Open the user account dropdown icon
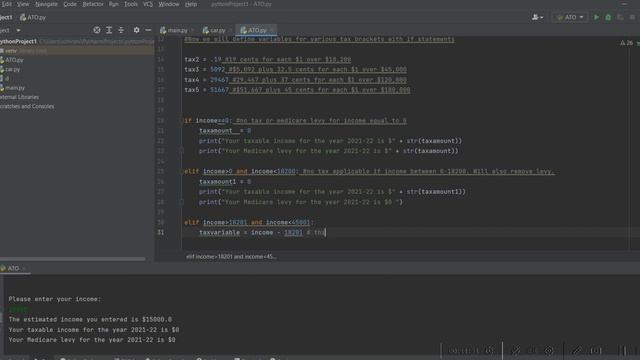The height and width of the screenshot is (360, 640). (x=537, y=18)
